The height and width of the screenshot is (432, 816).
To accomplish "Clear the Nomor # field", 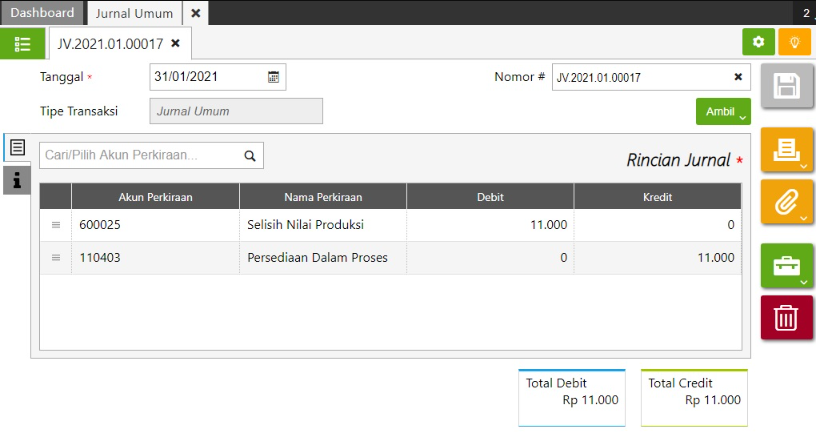I will (738, 77).
